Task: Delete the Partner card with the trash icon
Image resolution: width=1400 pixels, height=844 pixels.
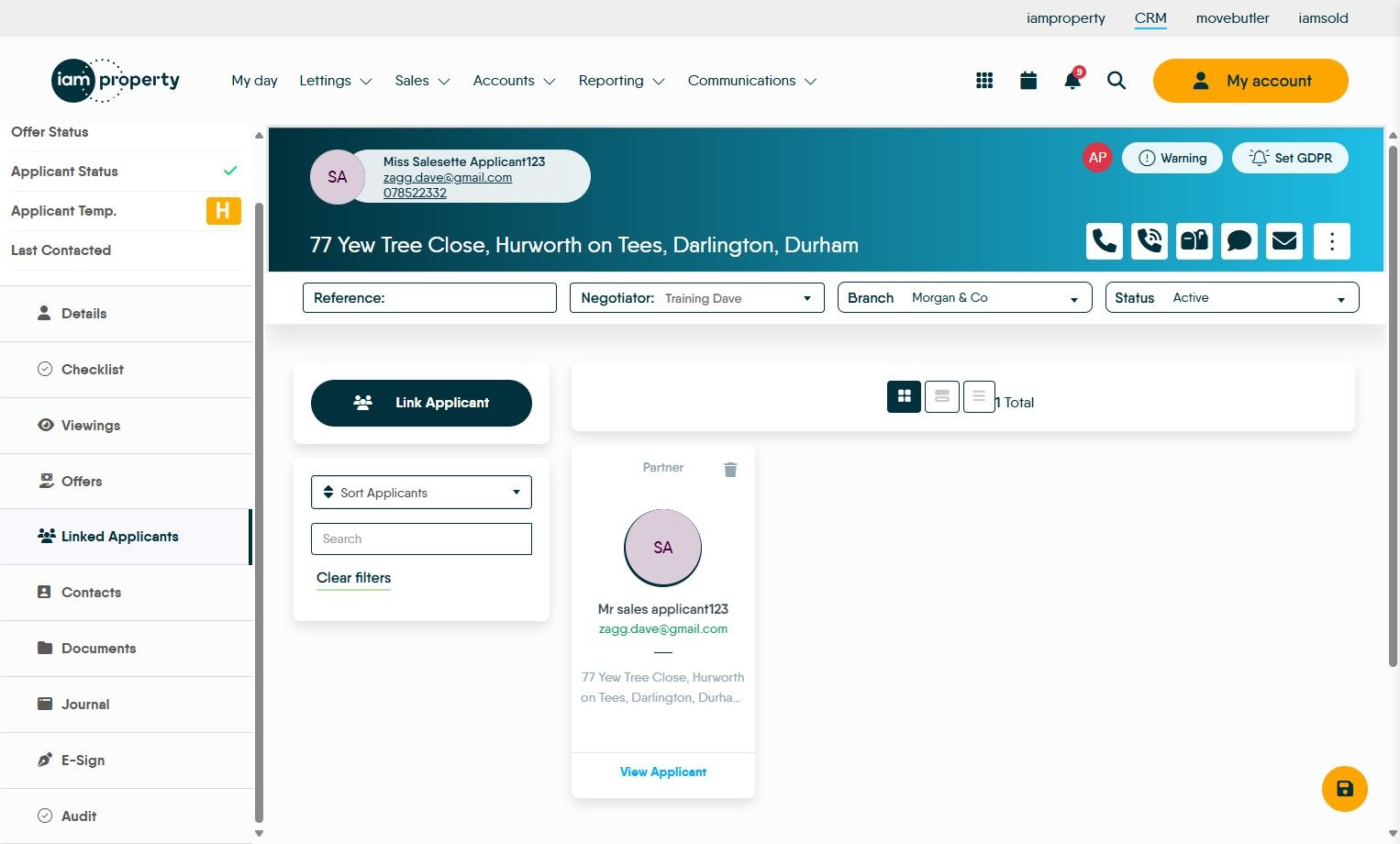Action: [730, 470]
